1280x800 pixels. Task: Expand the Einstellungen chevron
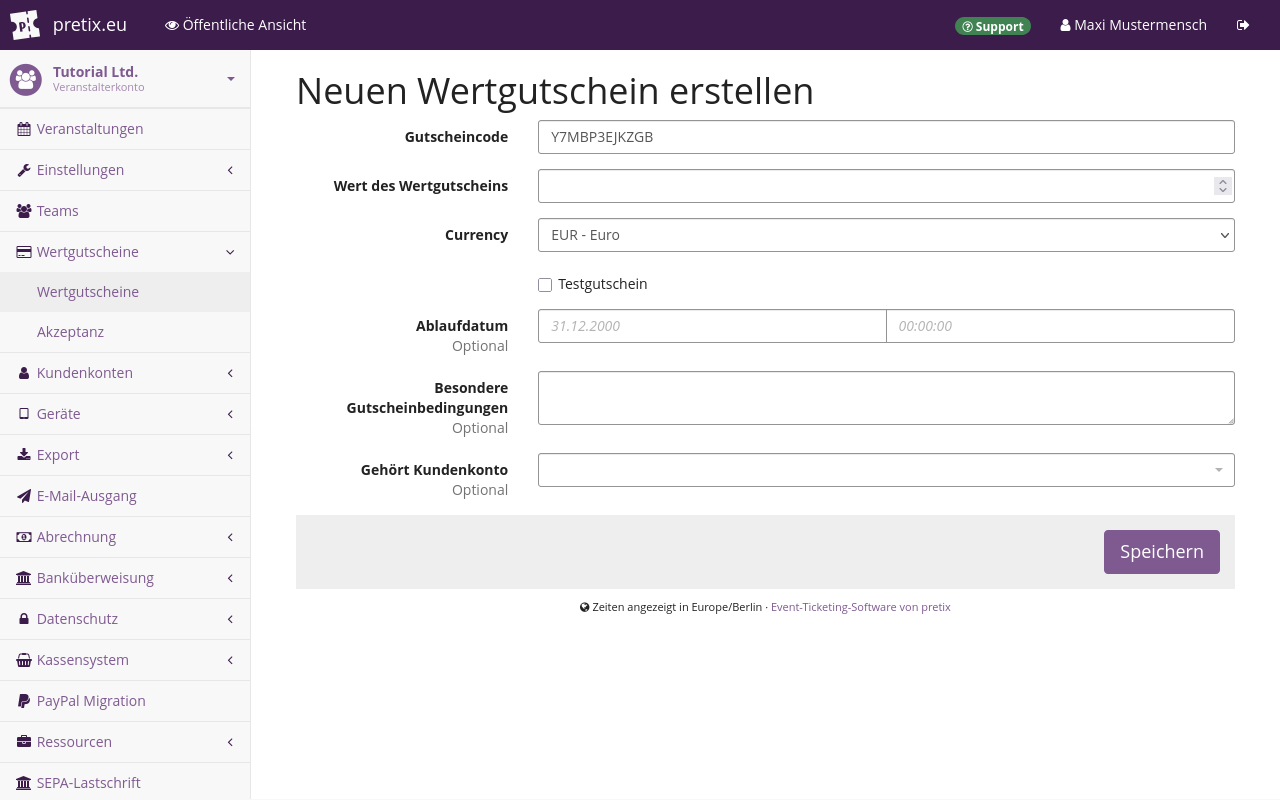coord(230,170)
